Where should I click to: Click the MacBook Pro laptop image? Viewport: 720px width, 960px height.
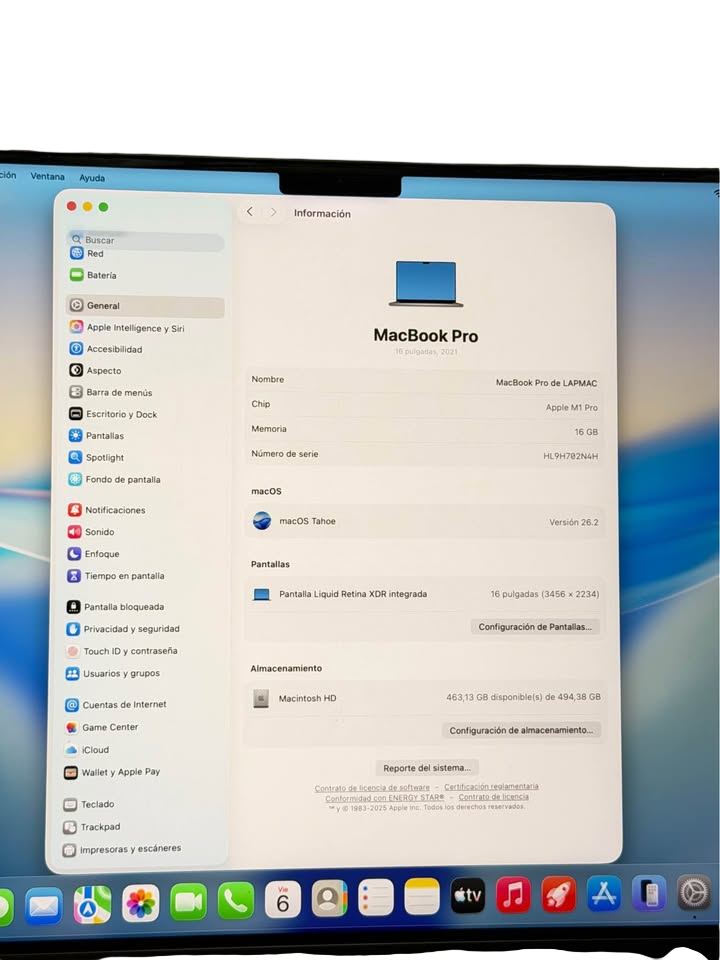pyautogui.click(x=426, y=283)
